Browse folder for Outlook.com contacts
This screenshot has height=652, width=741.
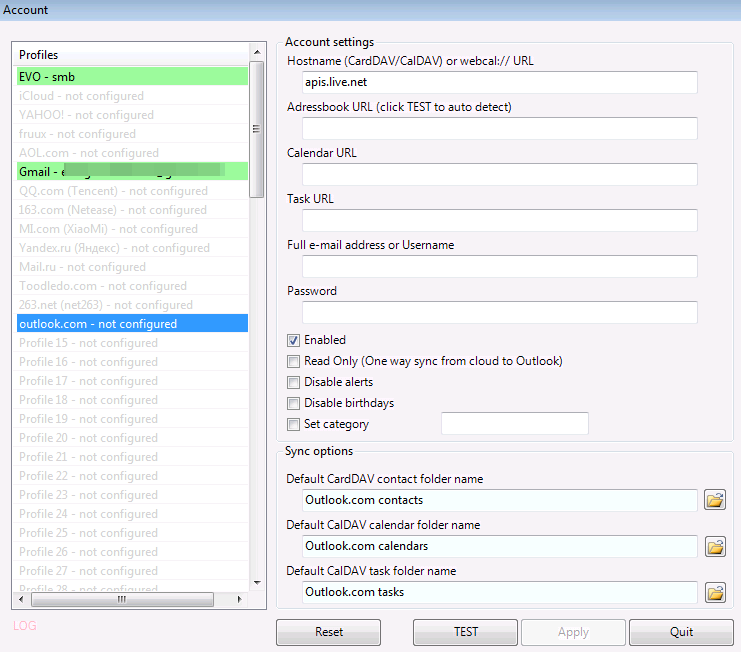(x=715, y=500)
